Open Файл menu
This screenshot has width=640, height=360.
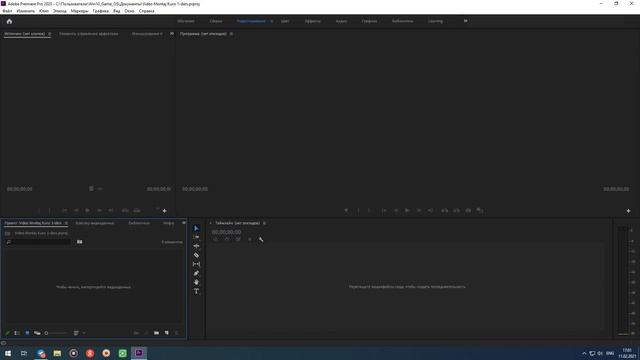(7, 11)
